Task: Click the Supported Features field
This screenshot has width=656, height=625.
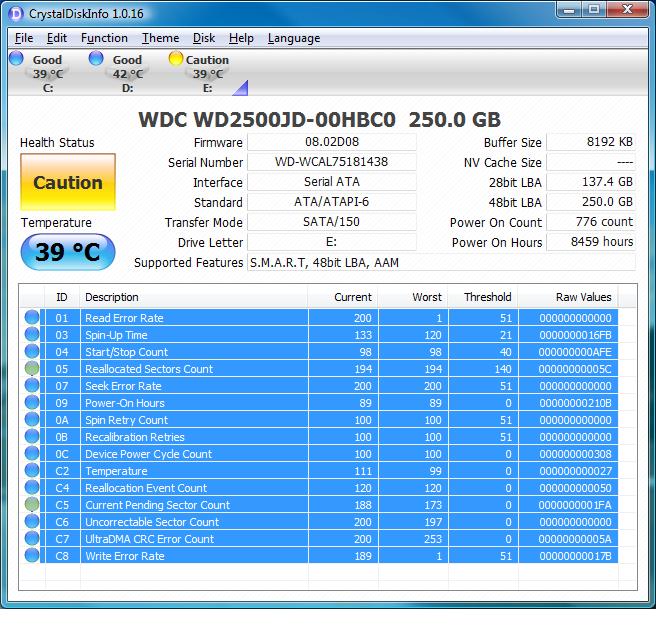Action: (x=441, y=262)
